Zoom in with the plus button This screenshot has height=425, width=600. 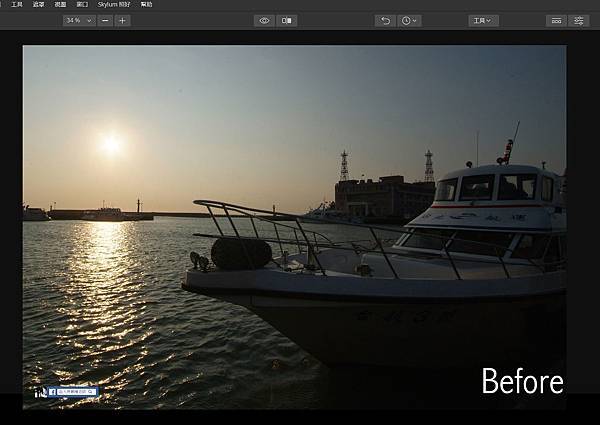[x=122, y=21]
